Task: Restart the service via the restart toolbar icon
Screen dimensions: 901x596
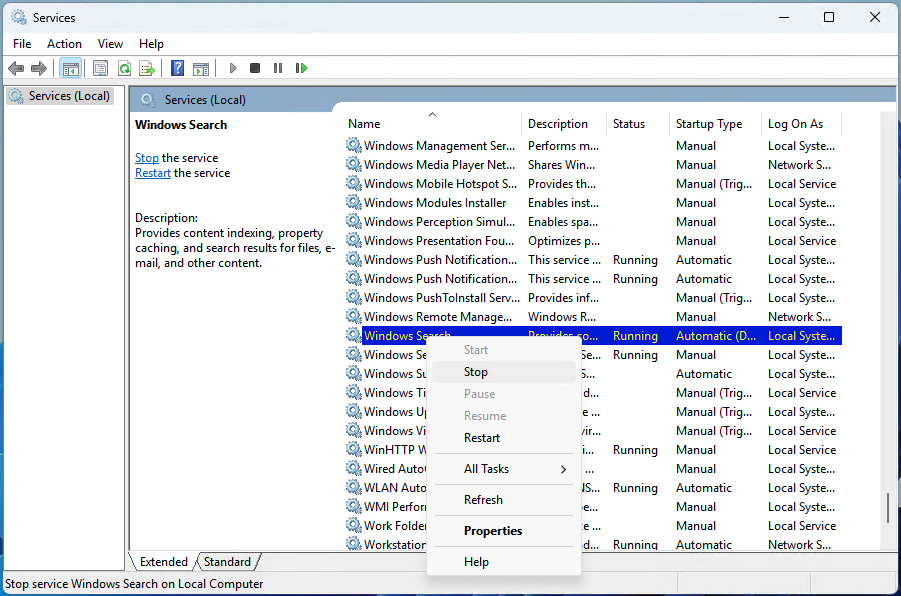Action: pyautogui.click(x=301, y=67)
